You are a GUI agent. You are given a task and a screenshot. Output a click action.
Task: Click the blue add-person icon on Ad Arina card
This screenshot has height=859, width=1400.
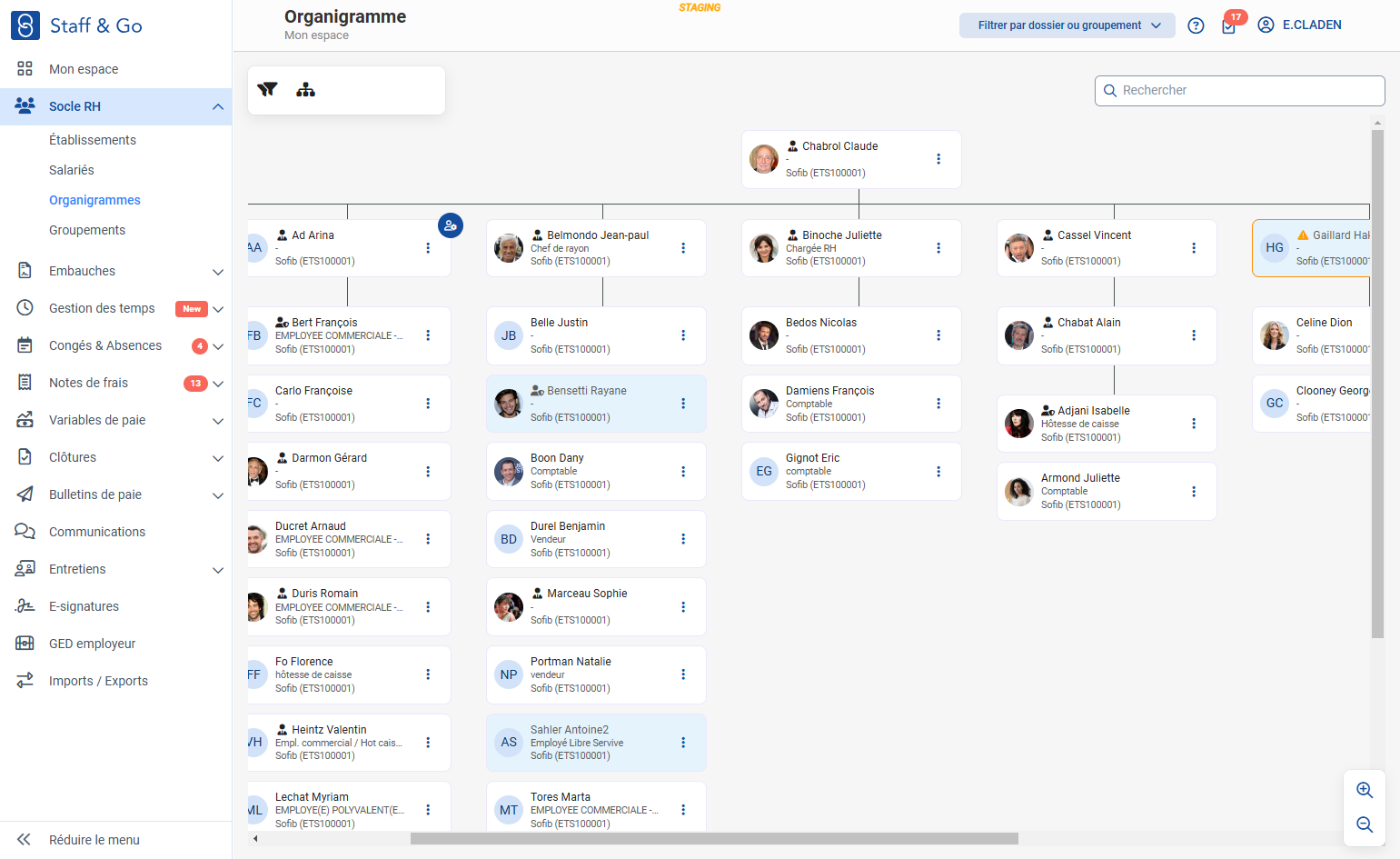click(x=451, y=225)
